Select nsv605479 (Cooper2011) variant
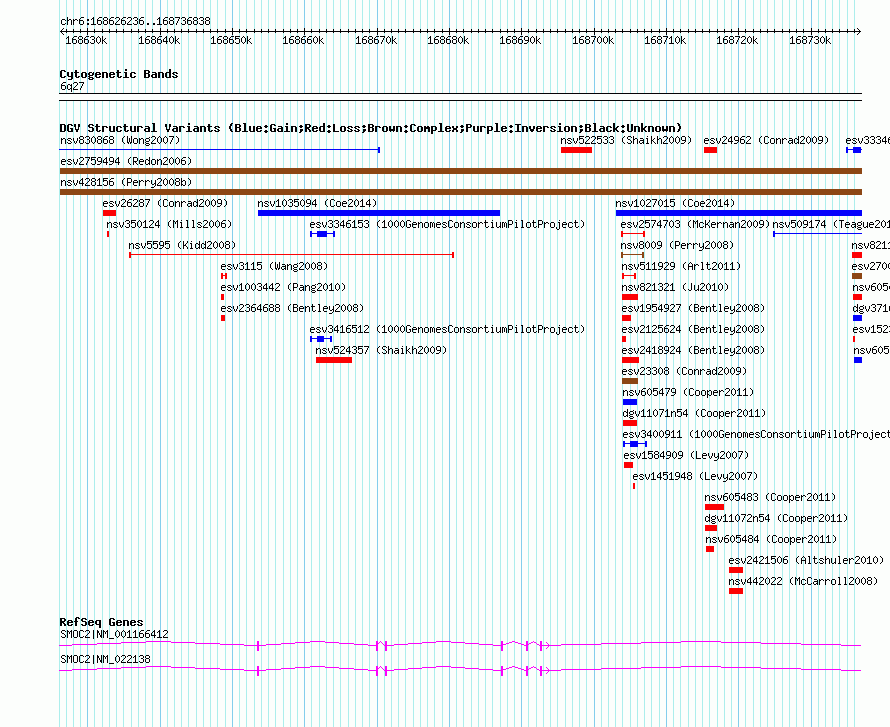Image resolution: width=890 pixels, height=727 pixels. tap(688, 392)
